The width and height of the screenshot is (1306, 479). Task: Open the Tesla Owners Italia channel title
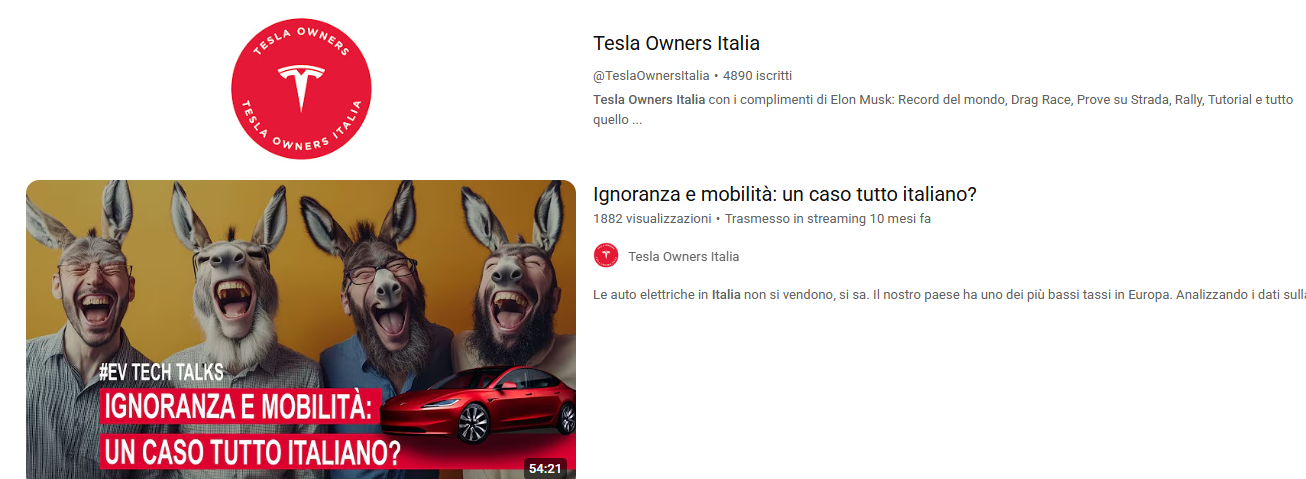pos(676,43)
